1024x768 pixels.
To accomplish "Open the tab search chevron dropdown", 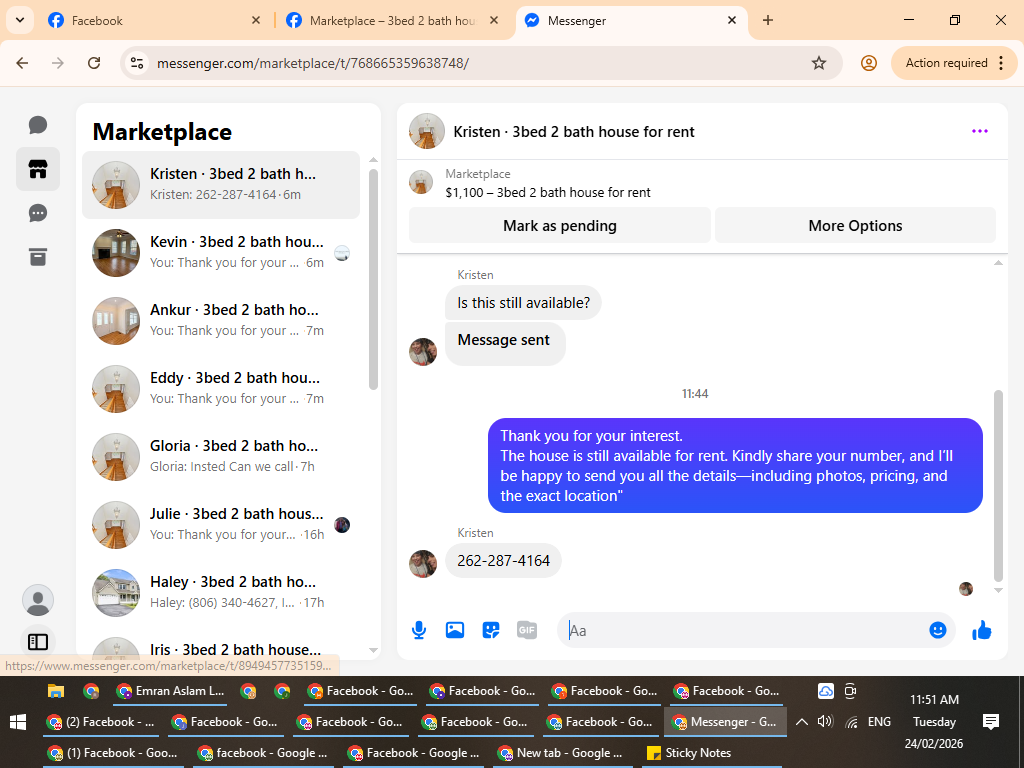I will [x=20, y=20].
